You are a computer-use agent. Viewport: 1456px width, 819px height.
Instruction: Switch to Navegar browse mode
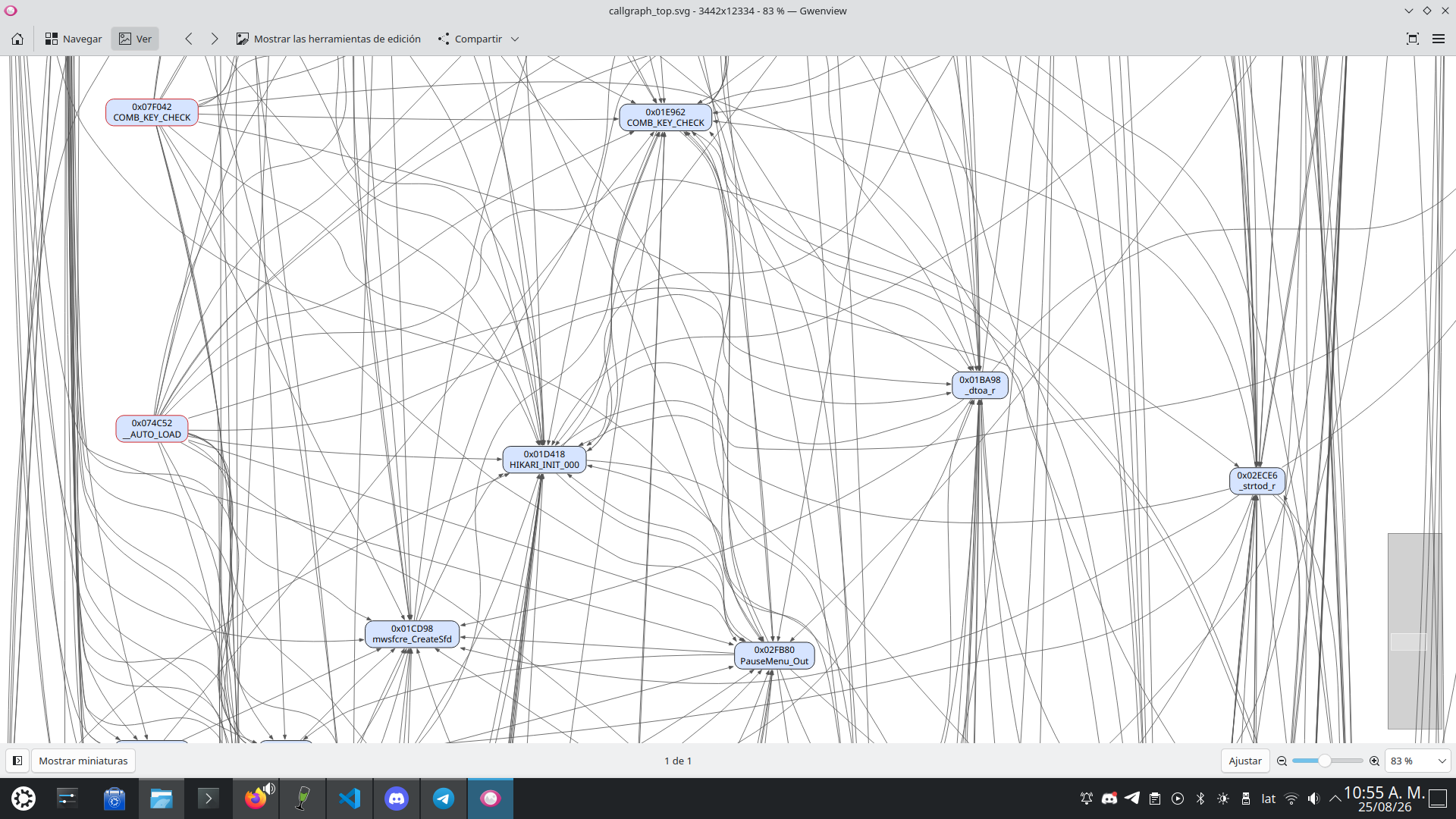click(74, 39)
